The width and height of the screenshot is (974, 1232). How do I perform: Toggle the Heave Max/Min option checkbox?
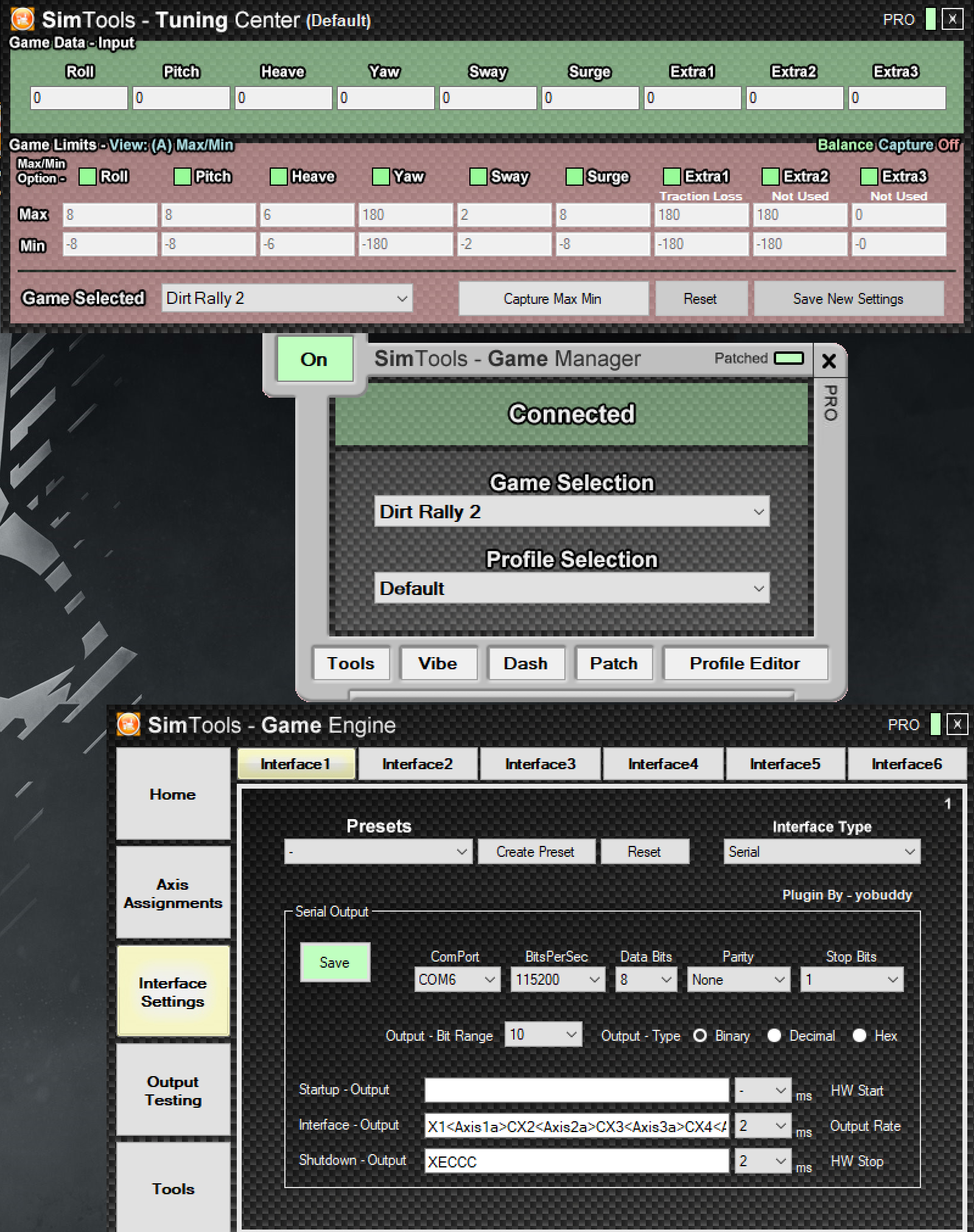279,177
